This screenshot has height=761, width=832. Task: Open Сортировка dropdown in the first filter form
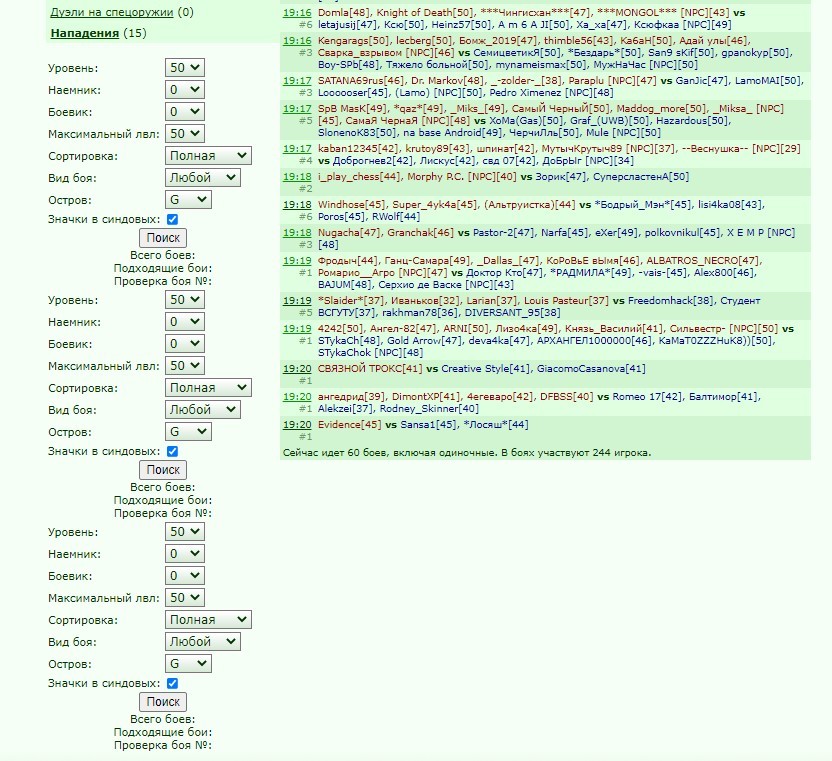(x=208, y=155)
